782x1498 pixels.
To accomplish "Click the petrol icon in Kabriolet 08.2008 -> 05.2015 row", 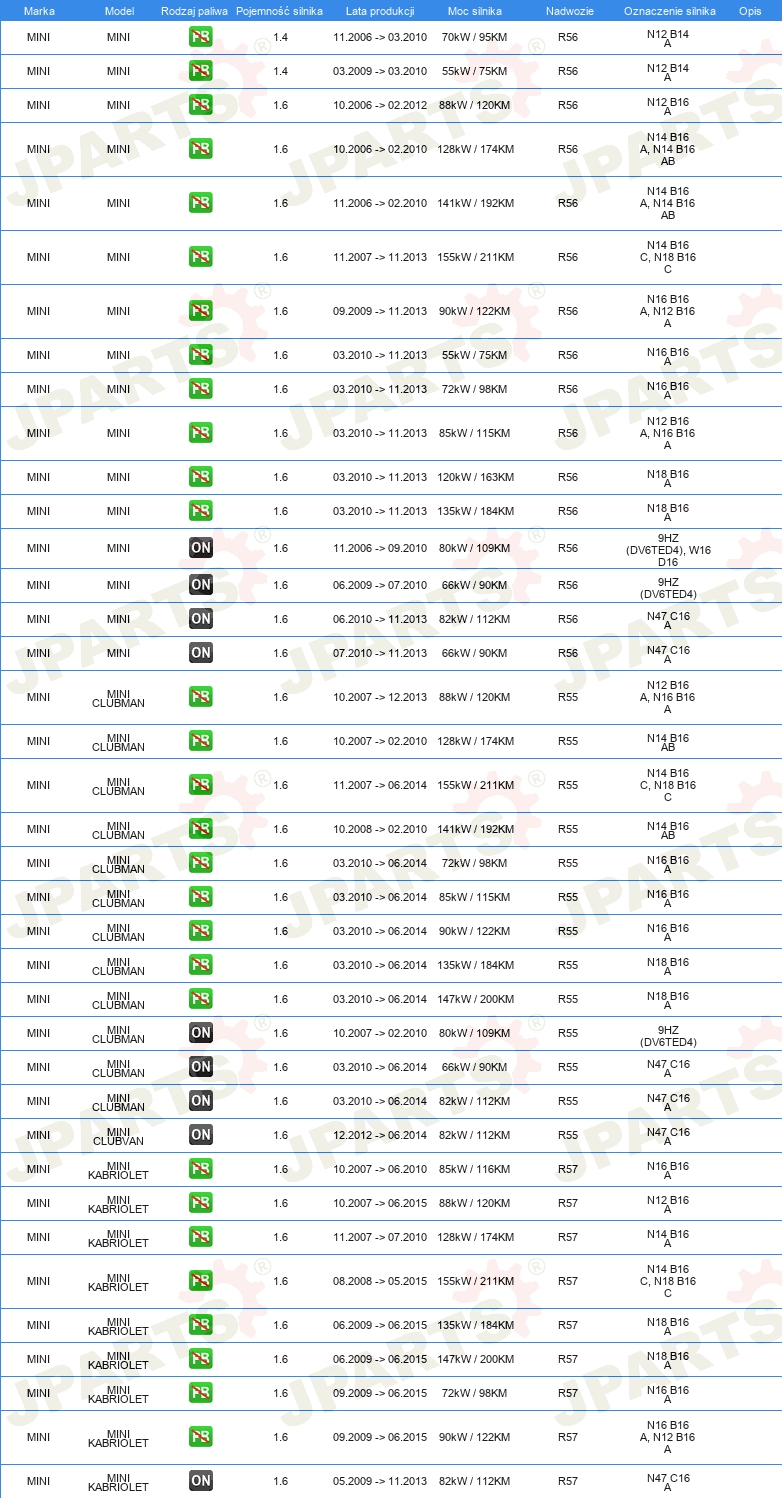I will point(200,1281).
